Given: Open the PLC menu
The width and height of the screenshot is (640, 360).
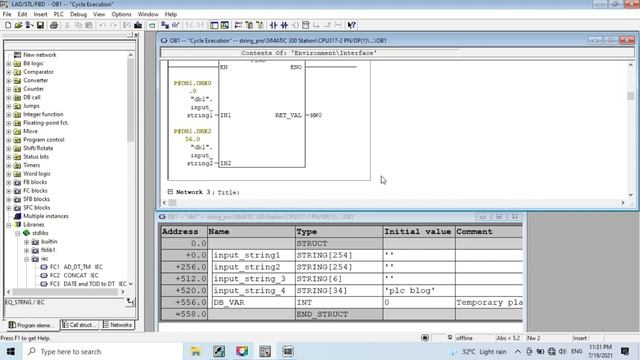Looking at the screenshot, I should (58, 14).
